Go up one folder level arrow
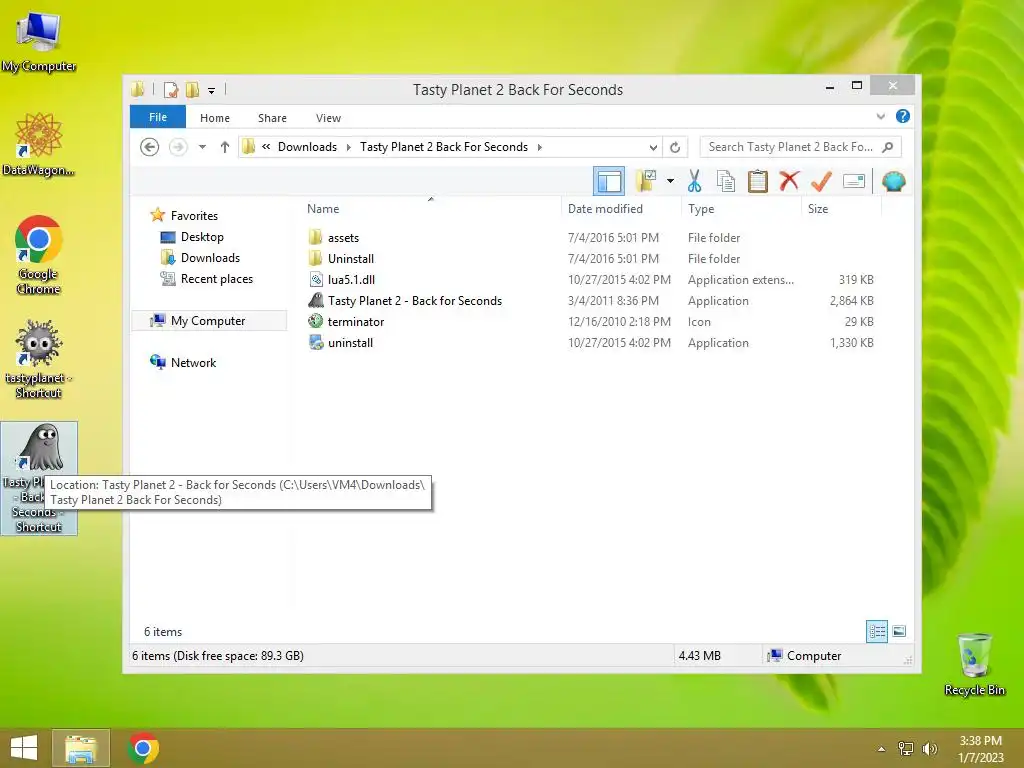This screenshot has width=1024, height=768. (x=225, y=147)
